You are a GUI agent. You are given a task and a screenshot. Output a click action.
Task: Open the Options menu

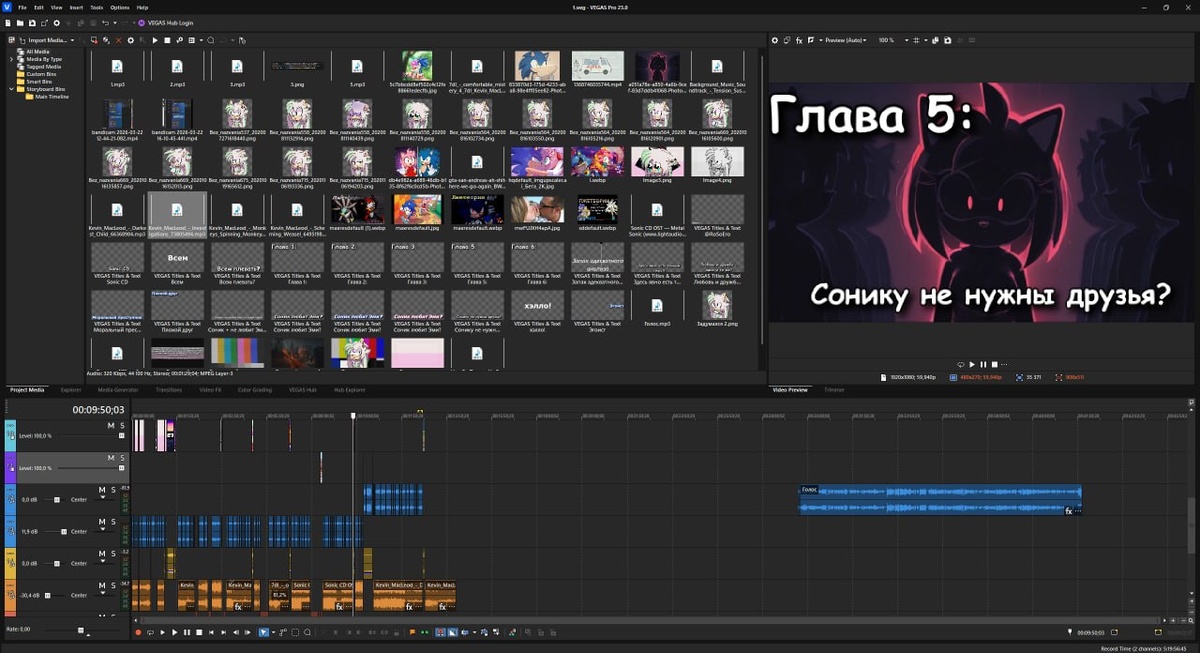pos(120,7)
